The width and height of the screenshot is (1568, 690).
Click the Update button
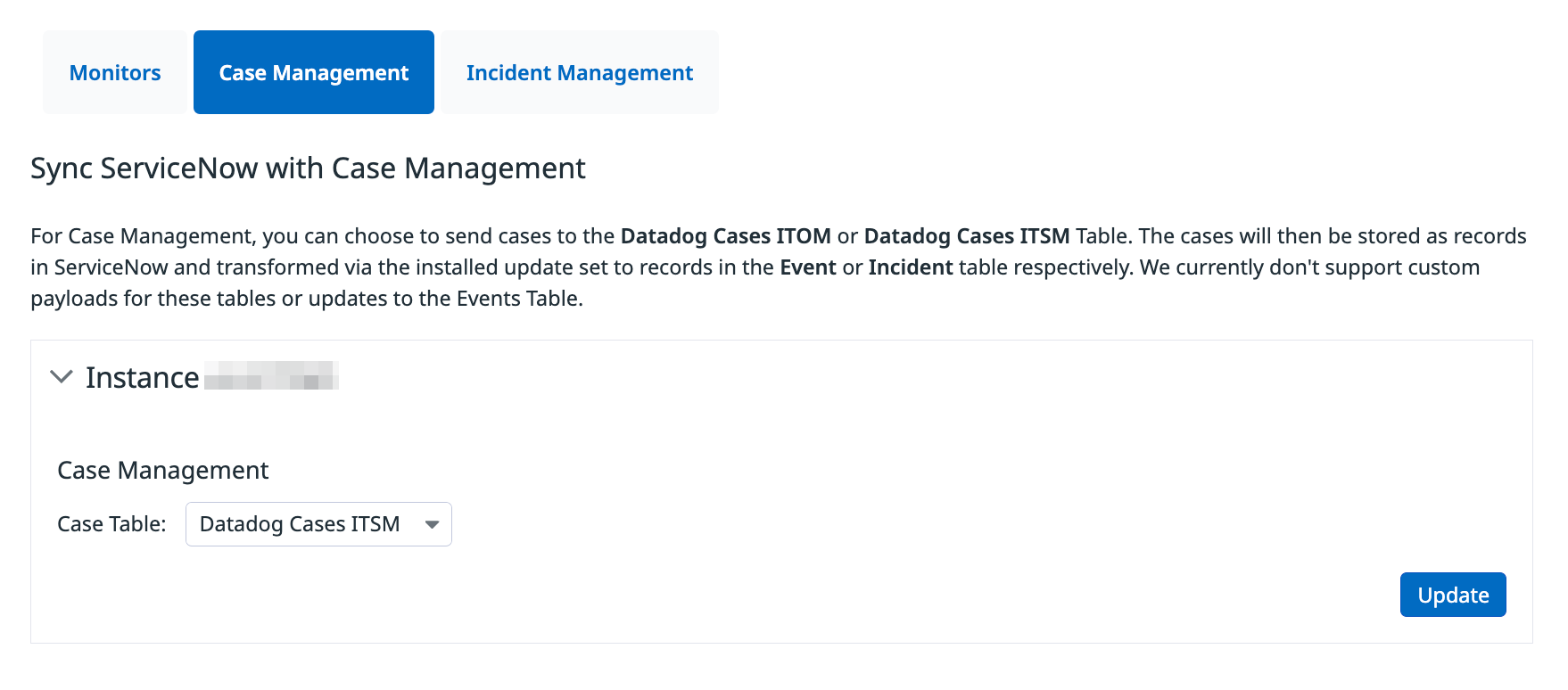click(1452, 595)
